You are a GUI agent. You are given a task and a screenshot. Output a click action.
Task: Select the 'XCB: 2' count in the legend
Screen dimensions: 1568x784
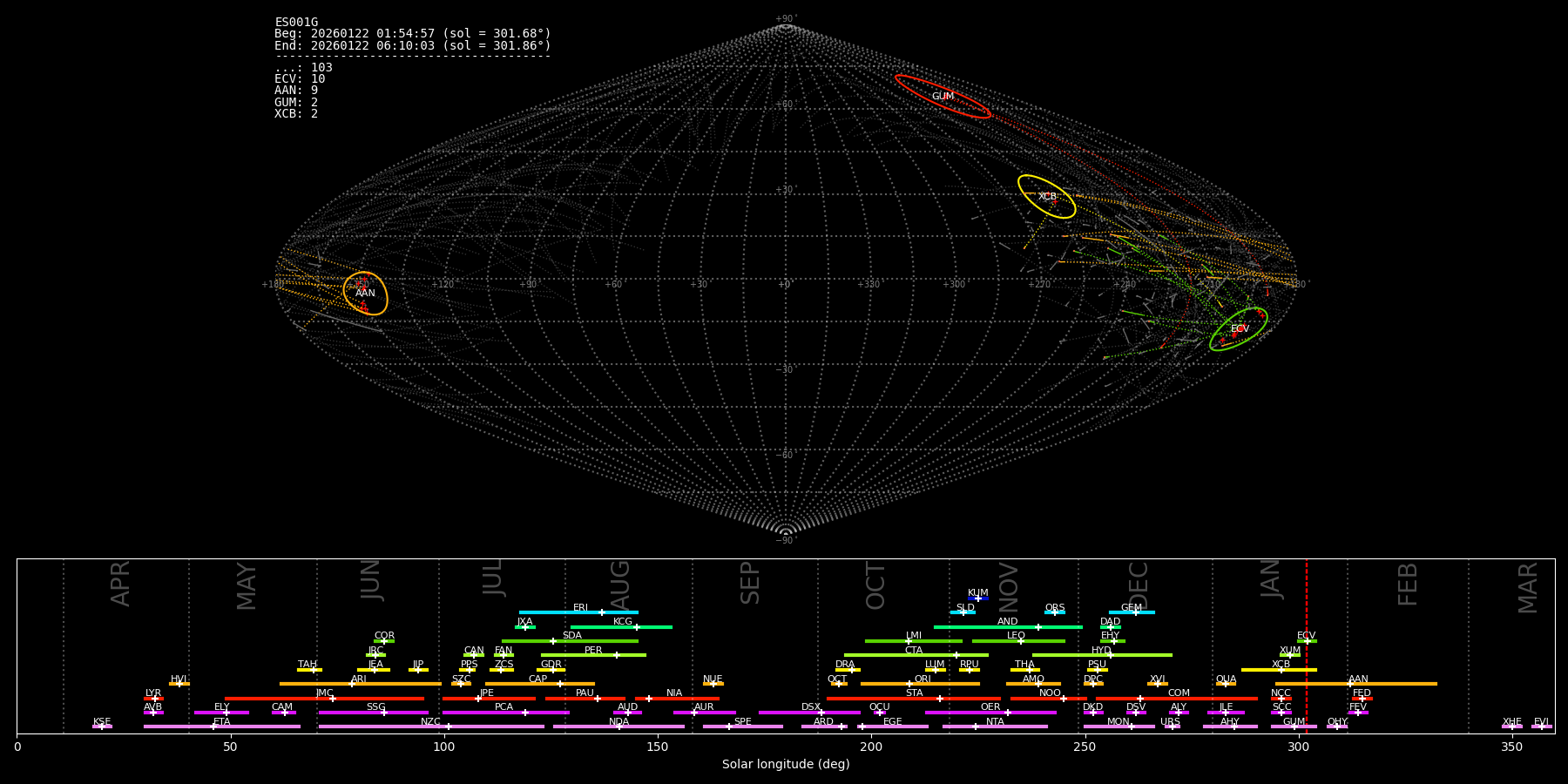(x=296, y=114)
